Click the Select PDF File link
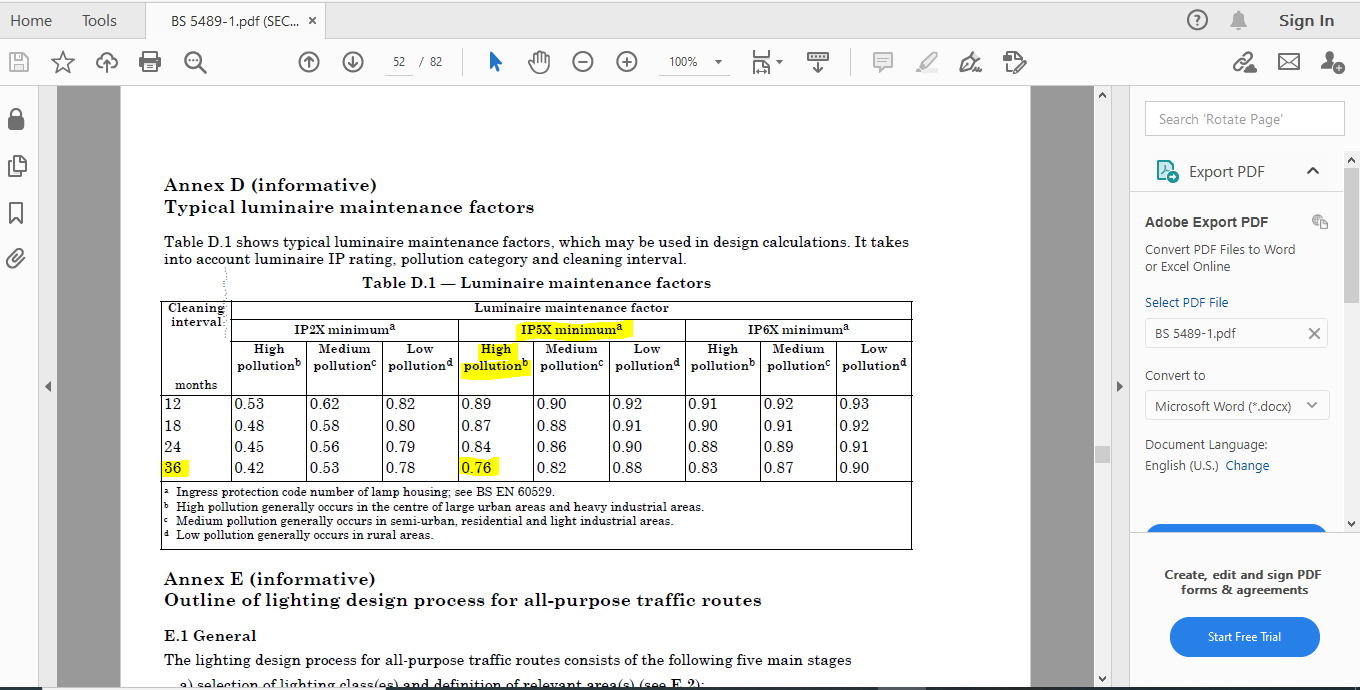Image resolution: width=1360 pixels, height=690 pixels. [x=1186, y=302]
